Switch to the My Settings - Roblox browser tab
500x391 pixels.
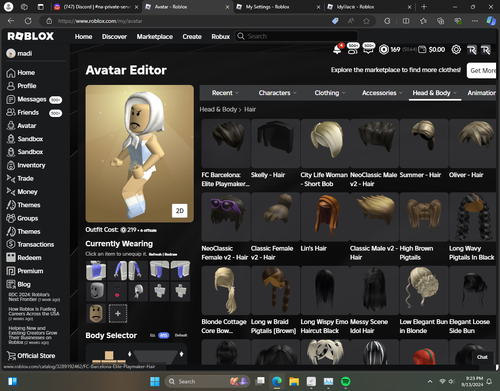pos(277,7)
